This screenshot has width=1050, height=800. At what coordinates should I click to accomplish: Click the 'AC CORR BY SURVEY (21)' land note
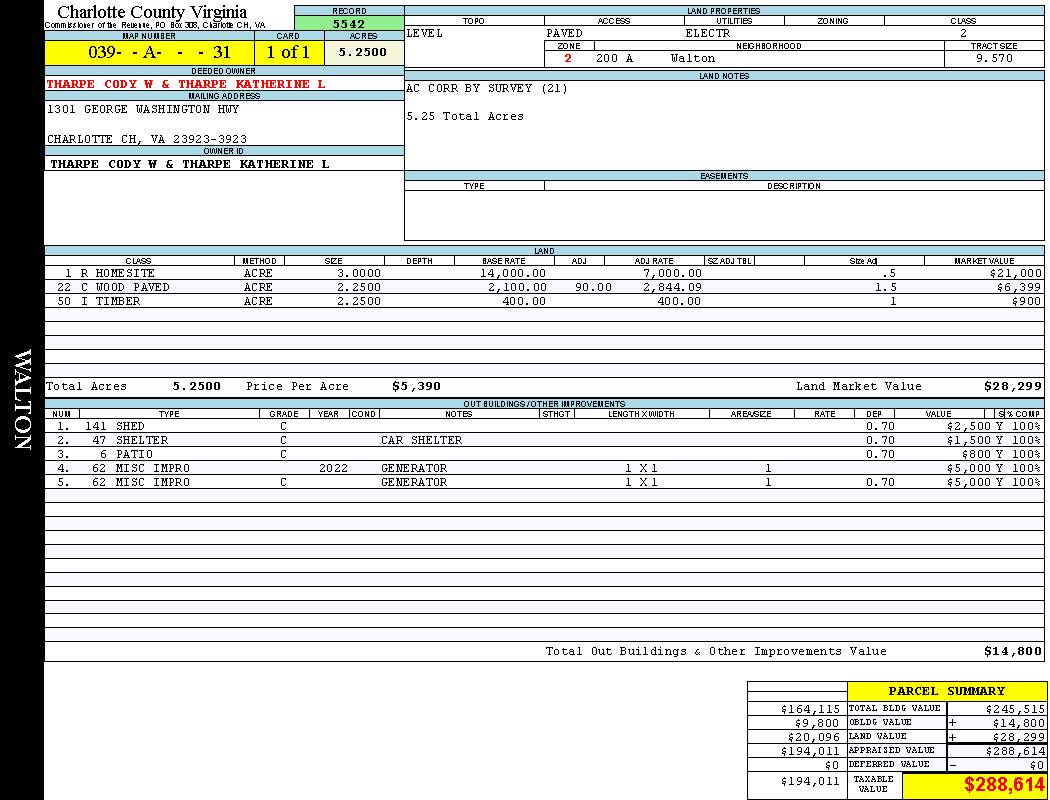tap(487, 88)
